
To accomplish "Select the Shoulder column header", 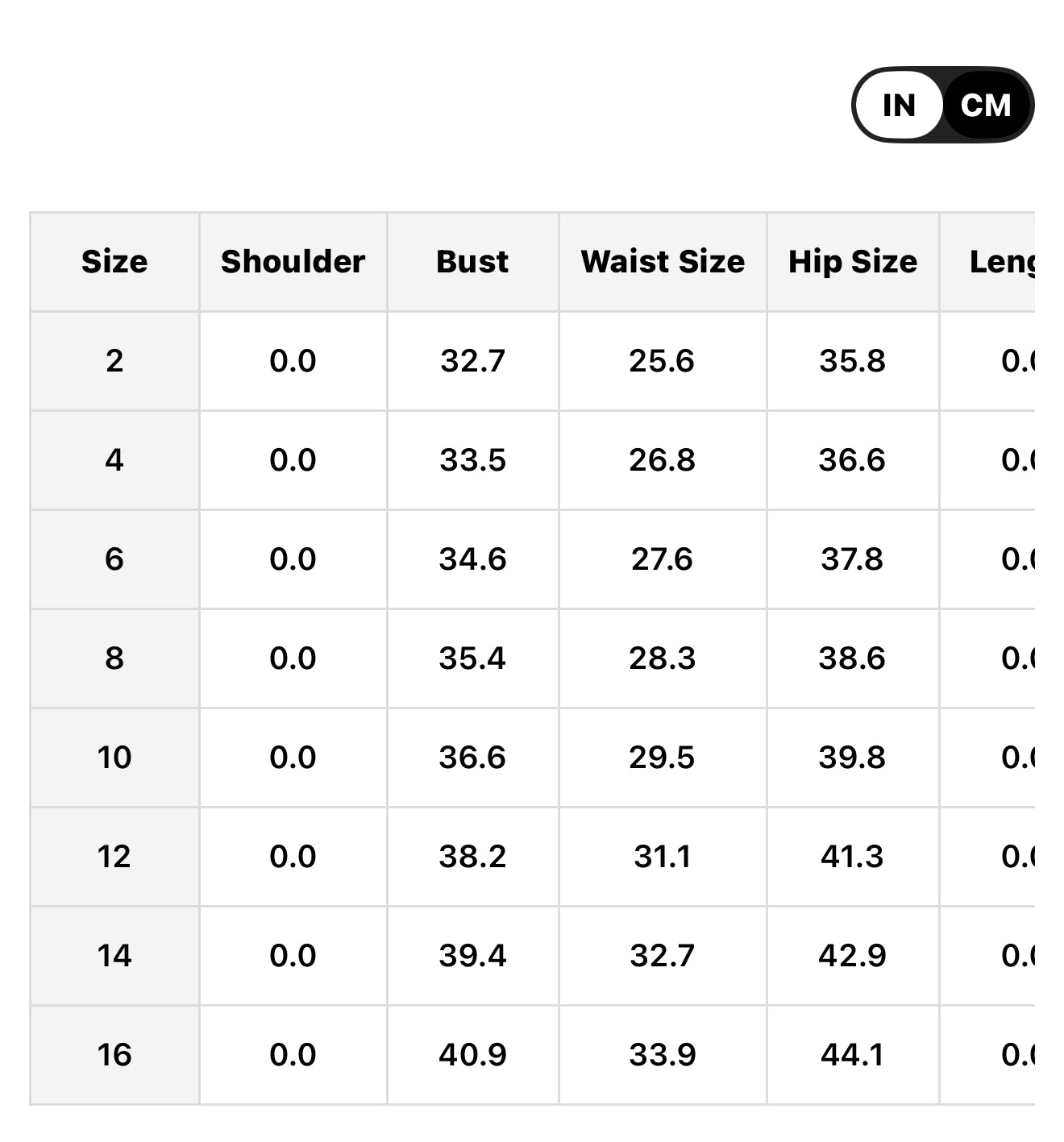I will click(293, 262).
